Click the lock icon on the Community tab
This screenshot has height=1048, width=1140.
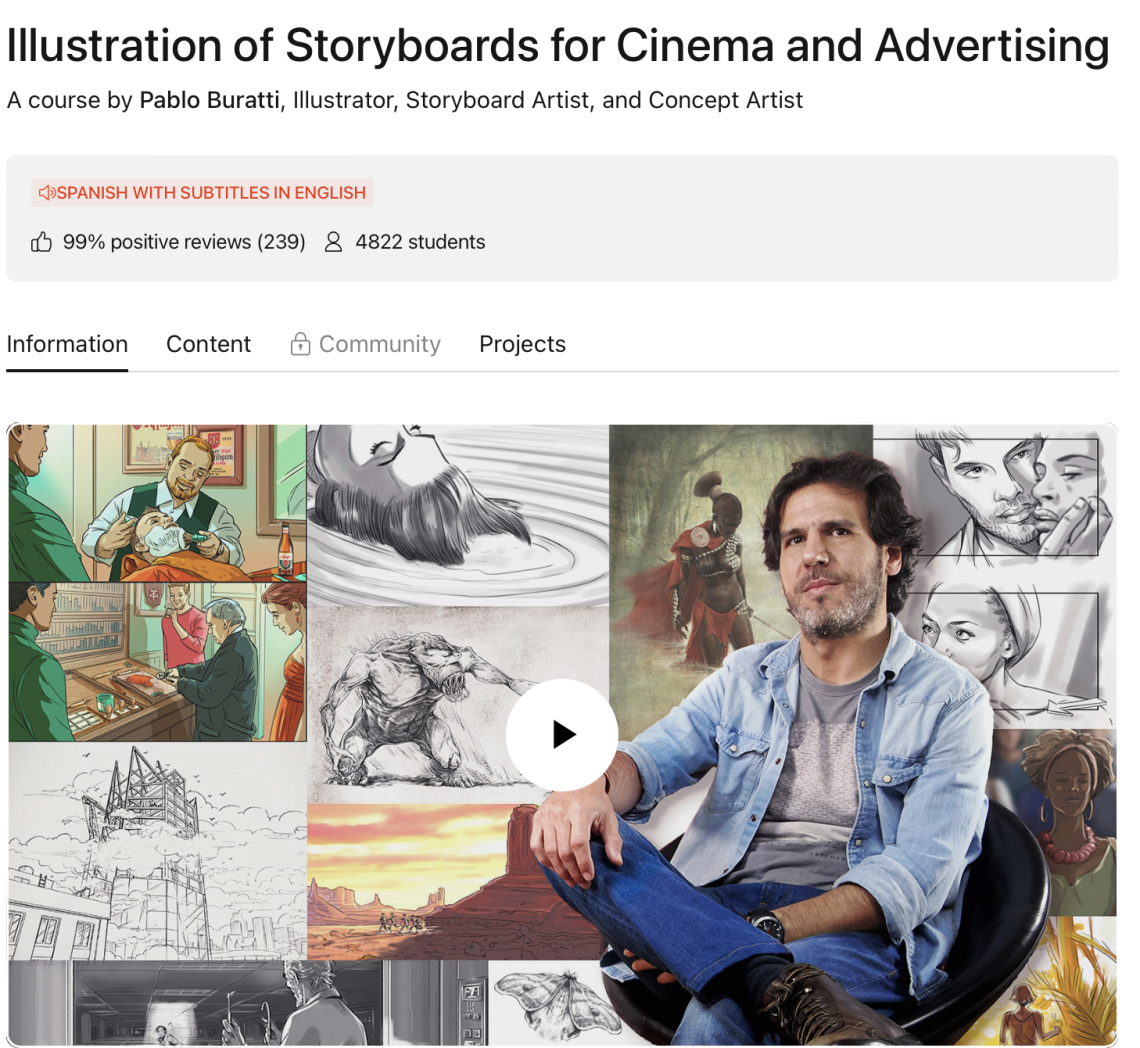(x=300, y=344)
